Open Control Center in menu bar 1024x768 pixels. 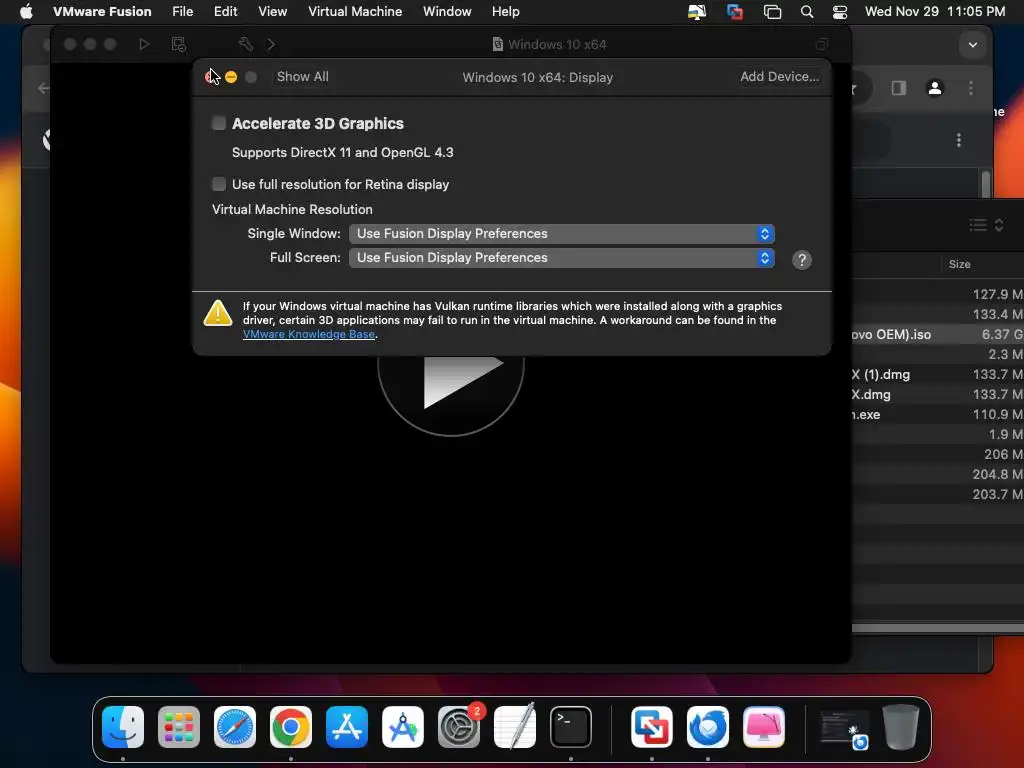840,11
